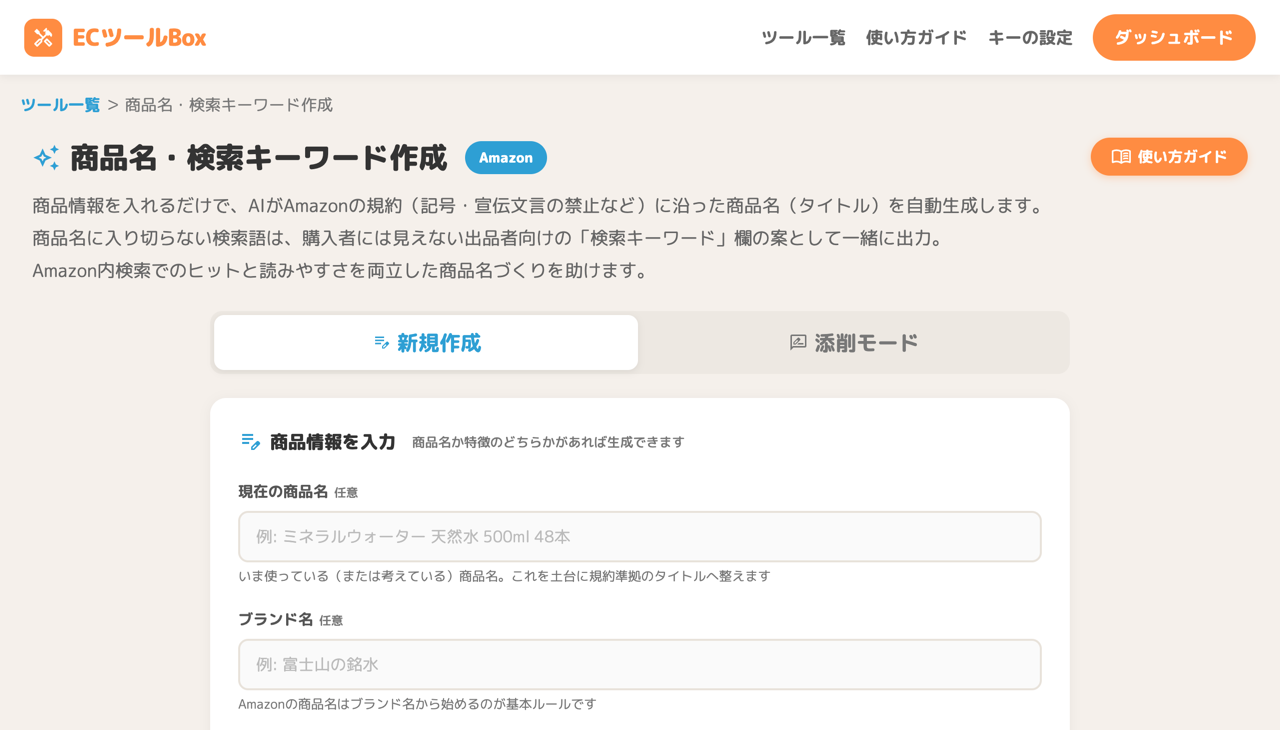Image resolution: width=1280 pixels, height=730 pixels.
Task: Click the description line Amazon内検索でのヒット
Action: coord(341,271)
